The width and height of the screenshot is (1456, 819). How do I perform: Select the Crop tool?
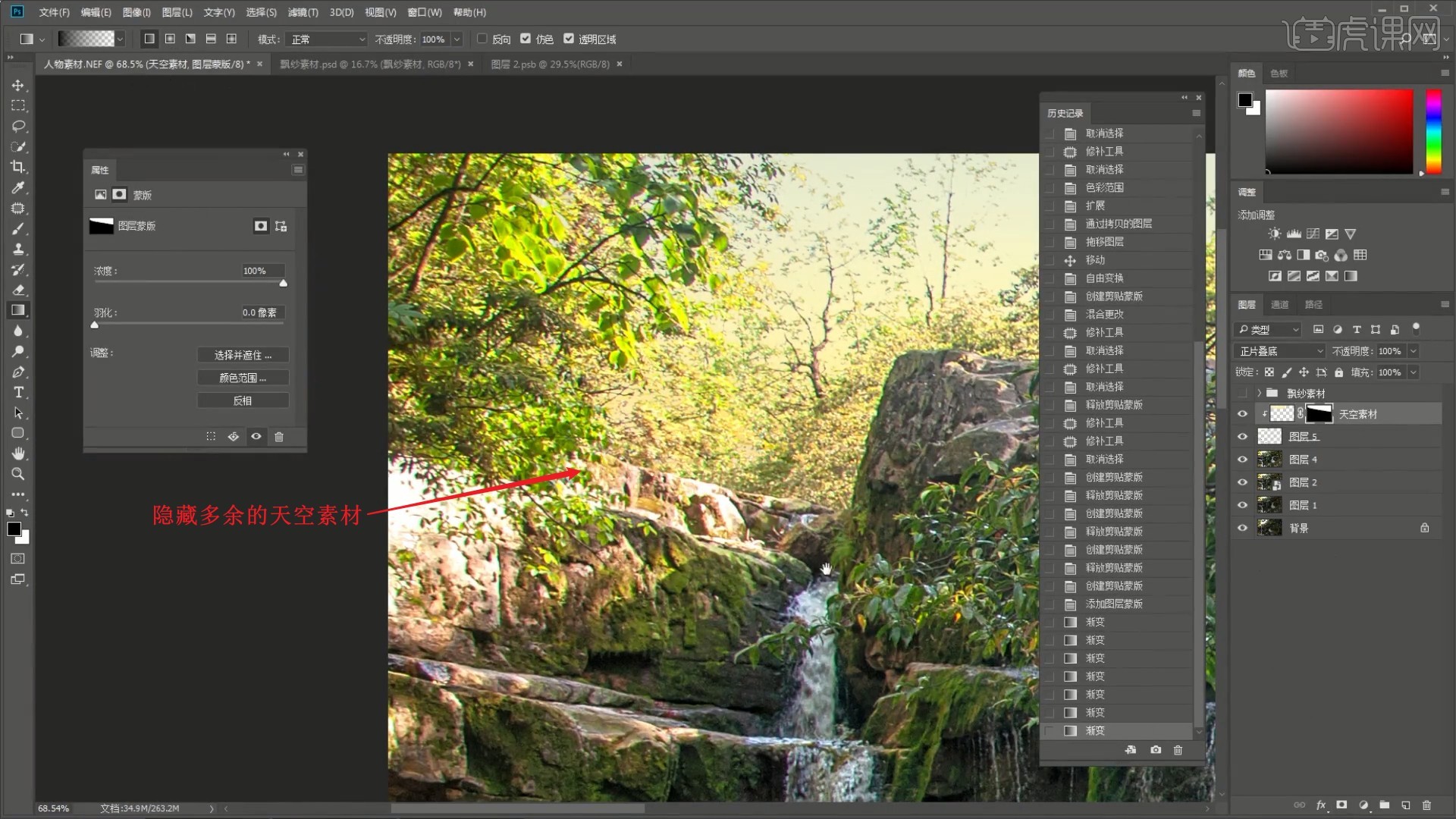18,167
